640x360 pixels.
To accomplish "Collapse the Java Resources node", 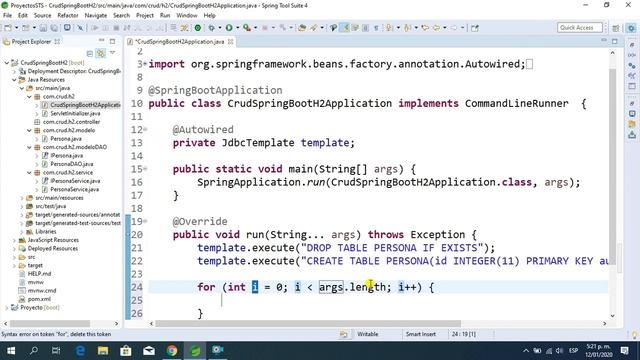I will click(x=14, y=80).
